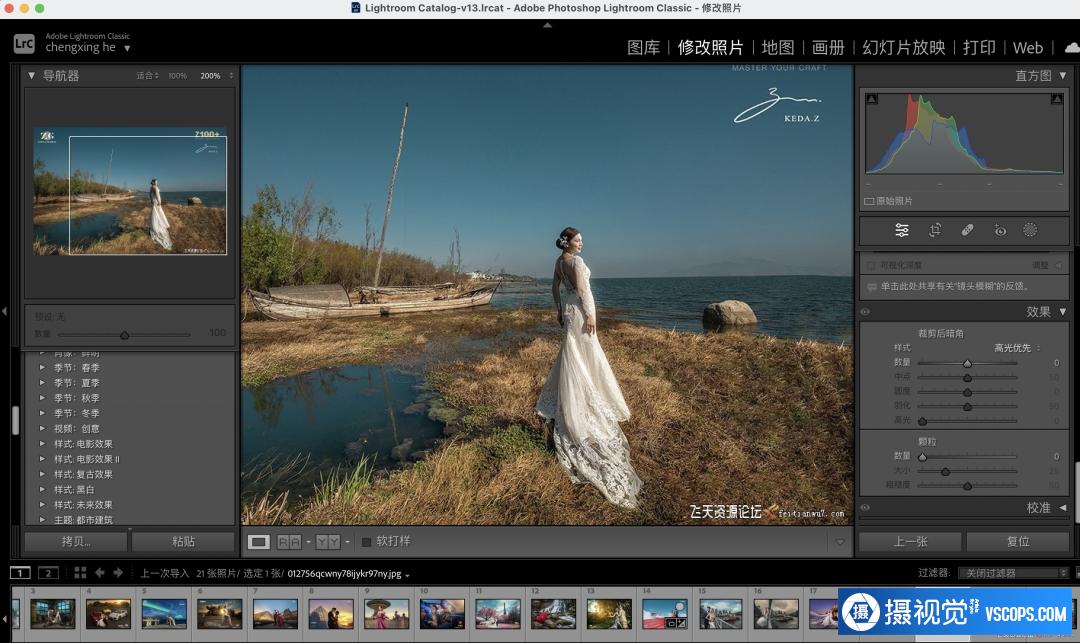The image size is (1080, 643).
Task: Click the preset amount slider handle
Action: point(125,335)
